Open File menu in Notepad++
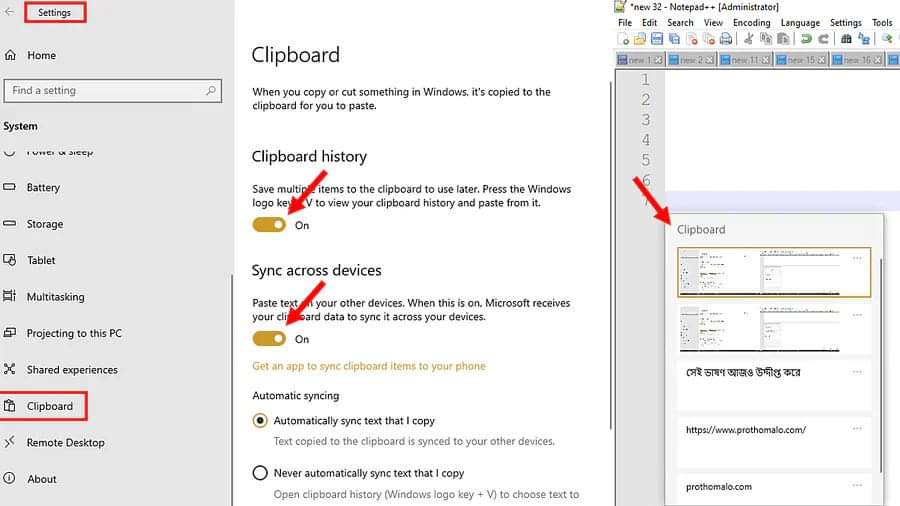The image size is (900, 506). tap(624, 22)
